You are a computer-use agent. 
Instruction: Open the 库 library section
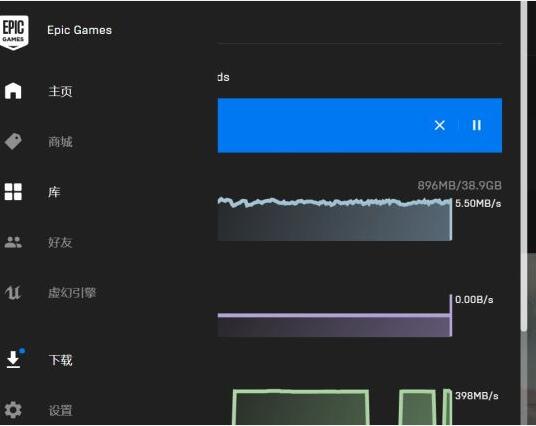54,192
